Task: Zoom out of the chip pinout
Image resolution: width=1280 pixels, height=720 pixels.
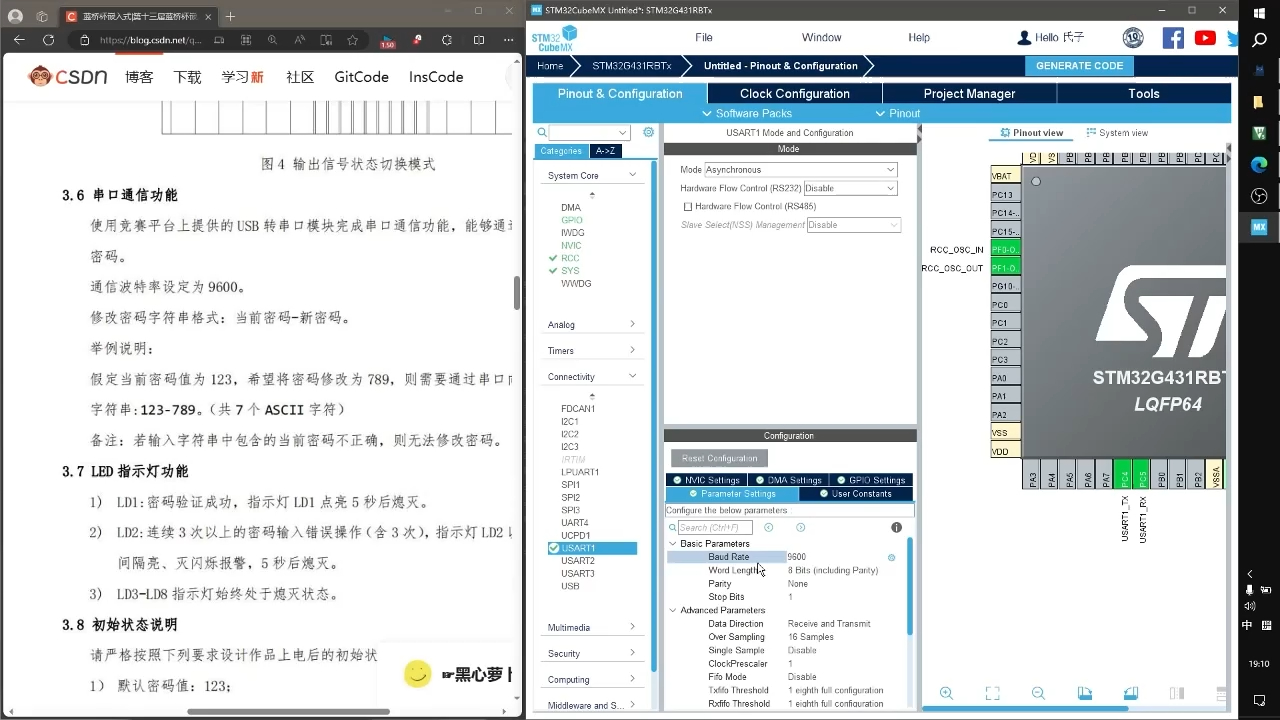Action: 1038,693
